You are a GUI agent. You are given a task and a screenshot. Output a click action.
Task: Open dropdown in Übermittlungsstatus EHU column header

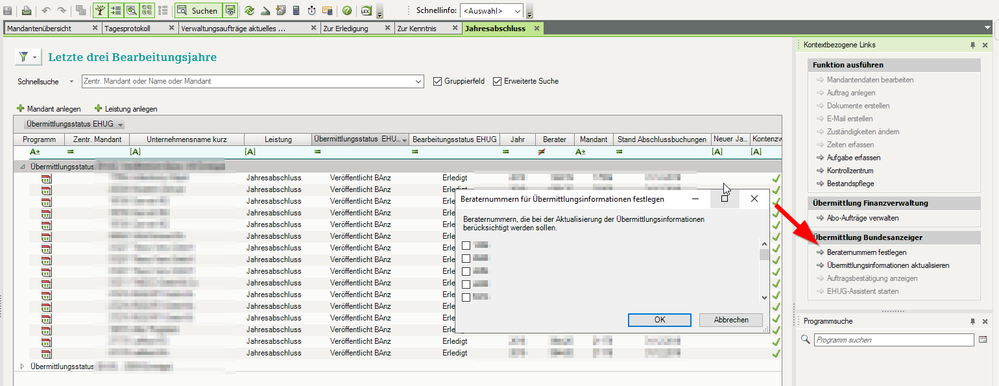click(404, 139)
